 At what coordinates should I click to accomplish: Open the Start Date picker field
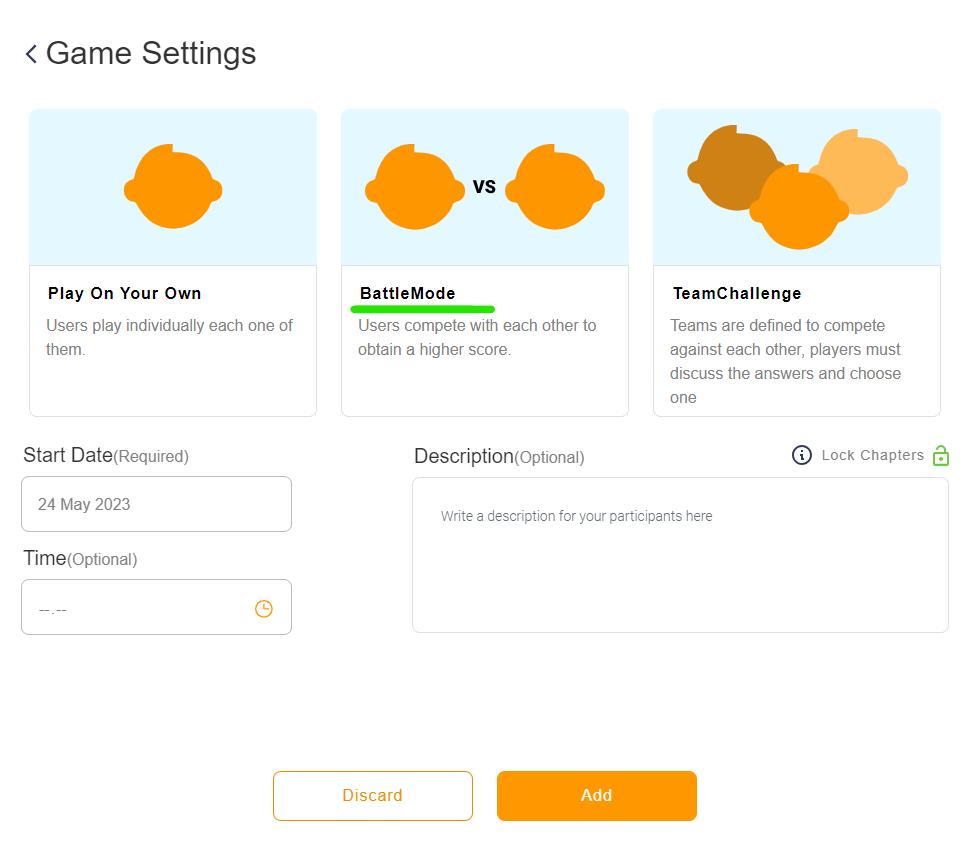pos(157,504)
